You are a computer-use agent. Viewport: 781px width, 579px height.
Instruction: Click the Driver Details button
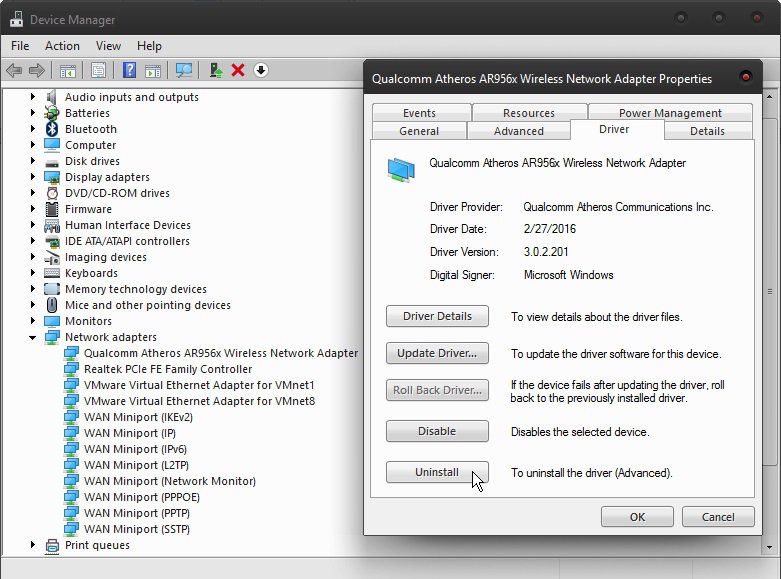pos(437,316)
